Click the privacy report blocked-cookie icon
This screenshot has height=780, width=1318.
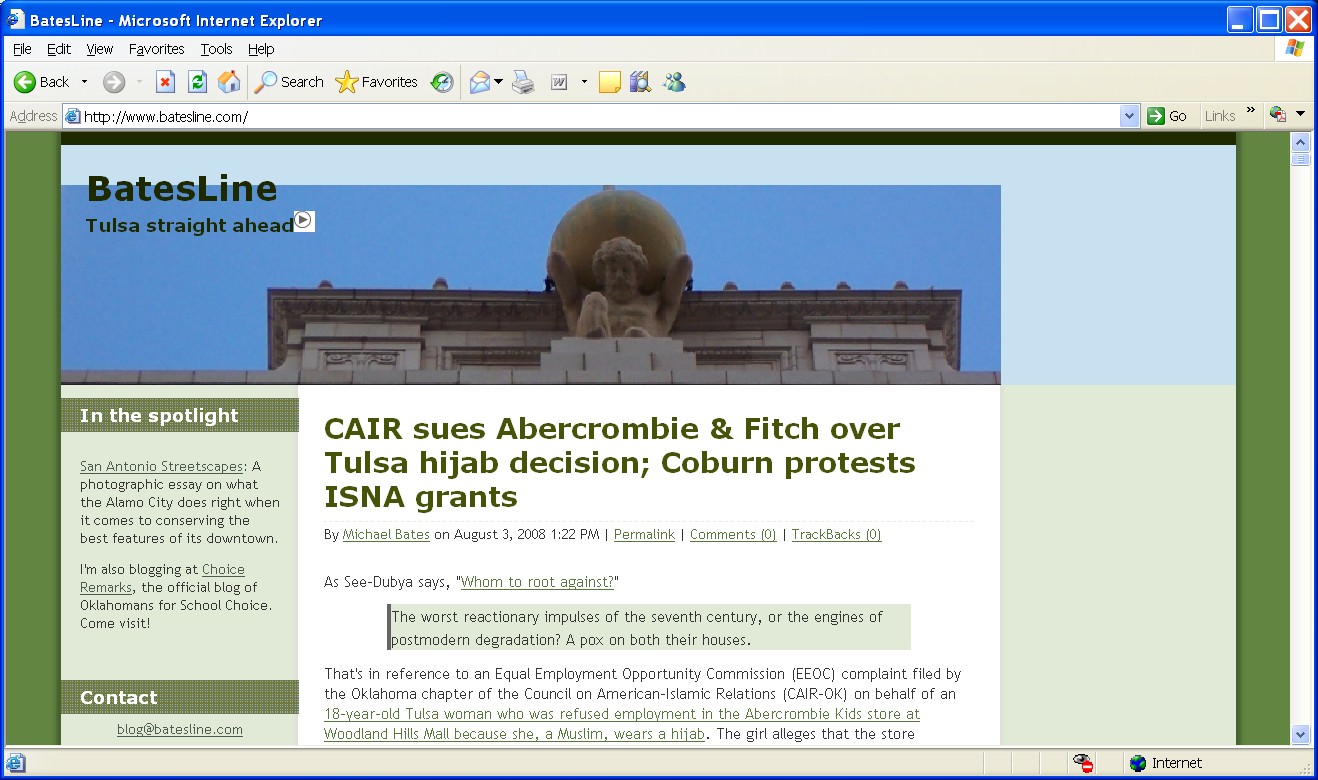coord(1083,763)
